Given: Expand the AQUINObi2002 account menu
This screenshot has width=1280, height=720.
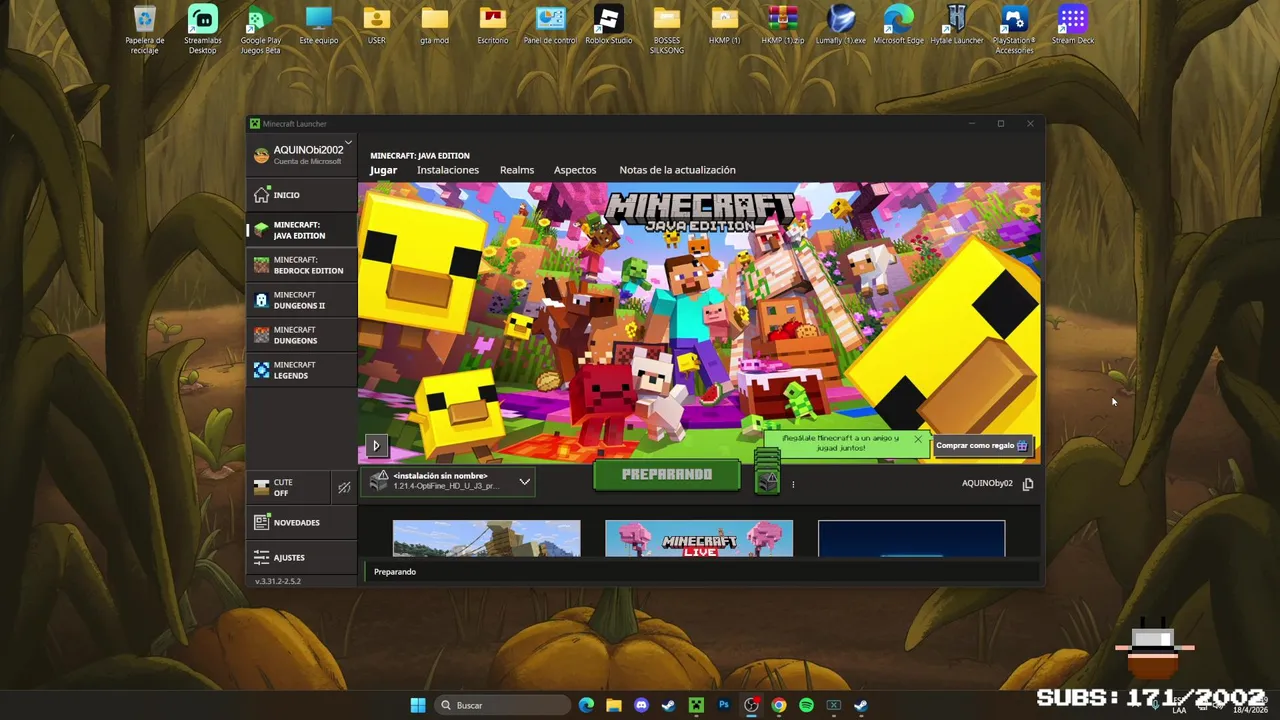Looking at the screenshot, I should (301, 154).
